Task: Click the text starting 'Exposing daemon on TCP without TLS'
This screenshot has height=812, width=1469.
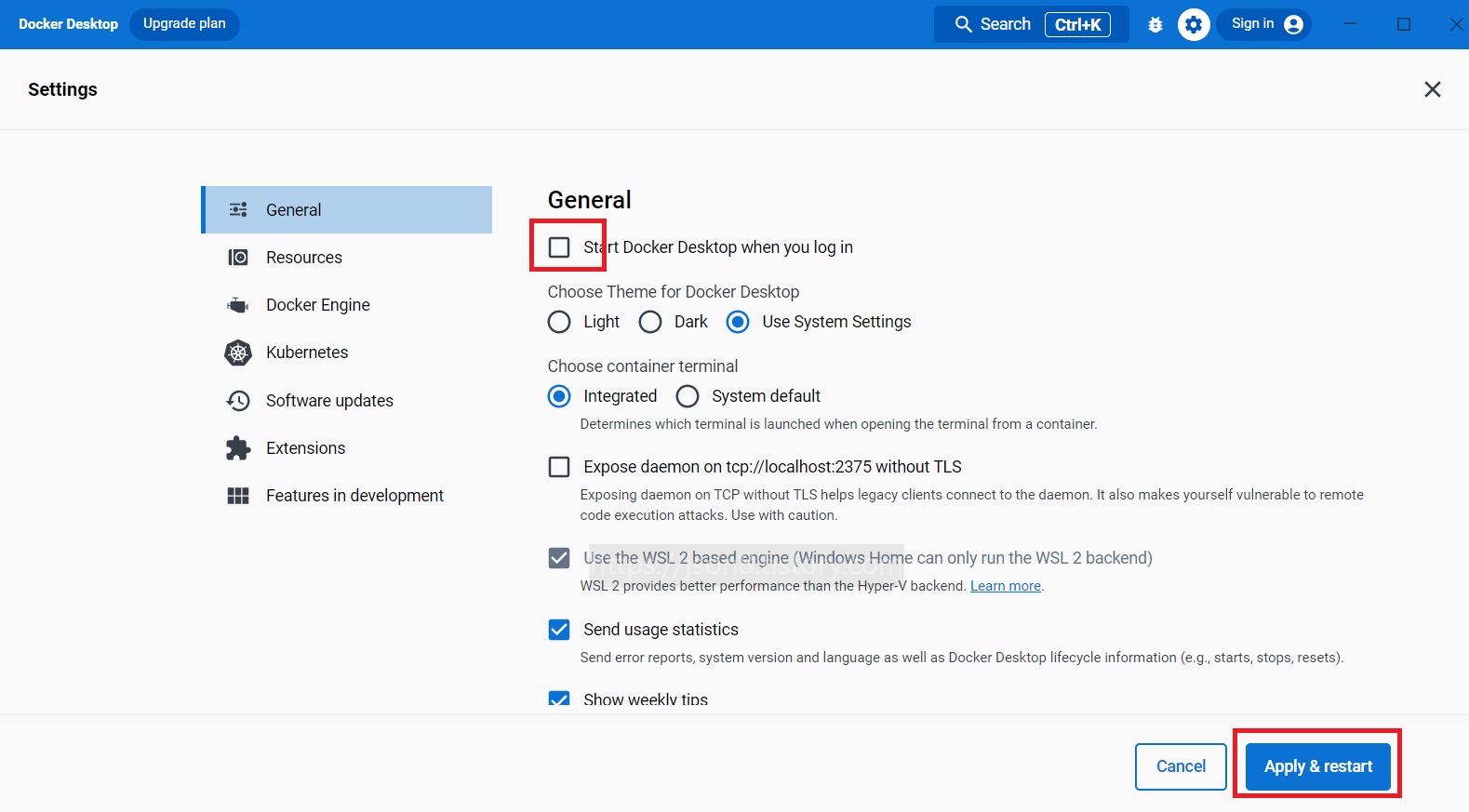Action: pos(972,505)
